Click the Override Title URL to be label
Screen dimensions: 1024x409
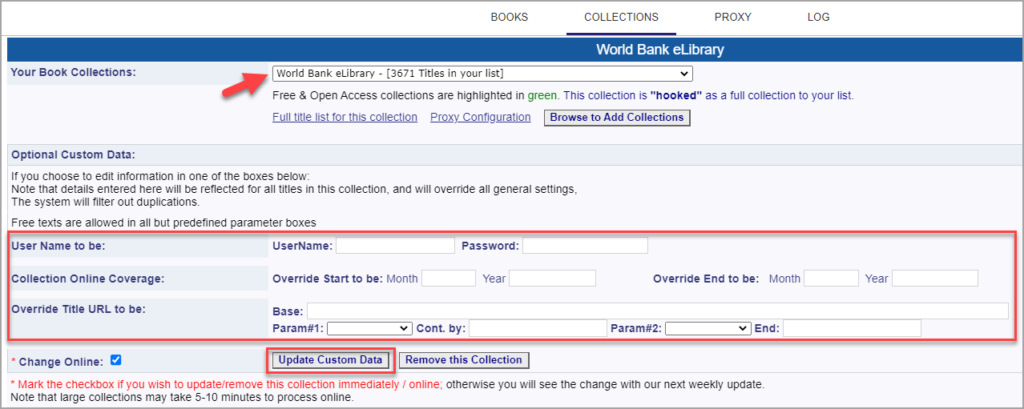coord(78,308)
